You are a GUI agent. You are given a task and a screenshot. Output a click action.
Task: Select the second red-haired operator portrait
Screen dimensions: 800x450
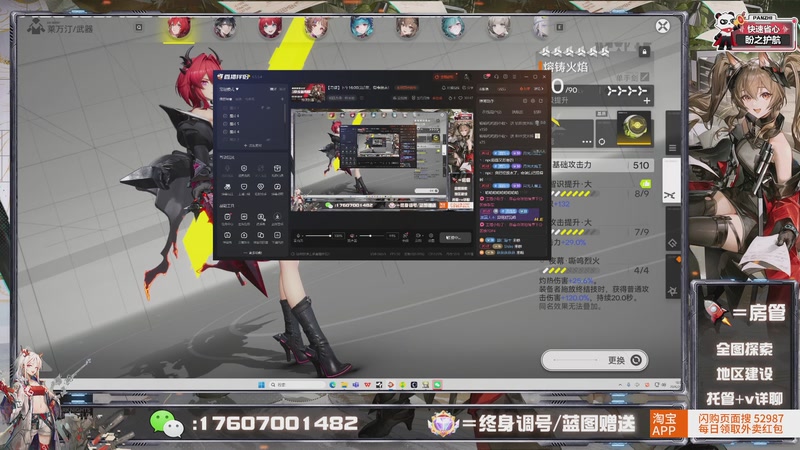point(270,28)
